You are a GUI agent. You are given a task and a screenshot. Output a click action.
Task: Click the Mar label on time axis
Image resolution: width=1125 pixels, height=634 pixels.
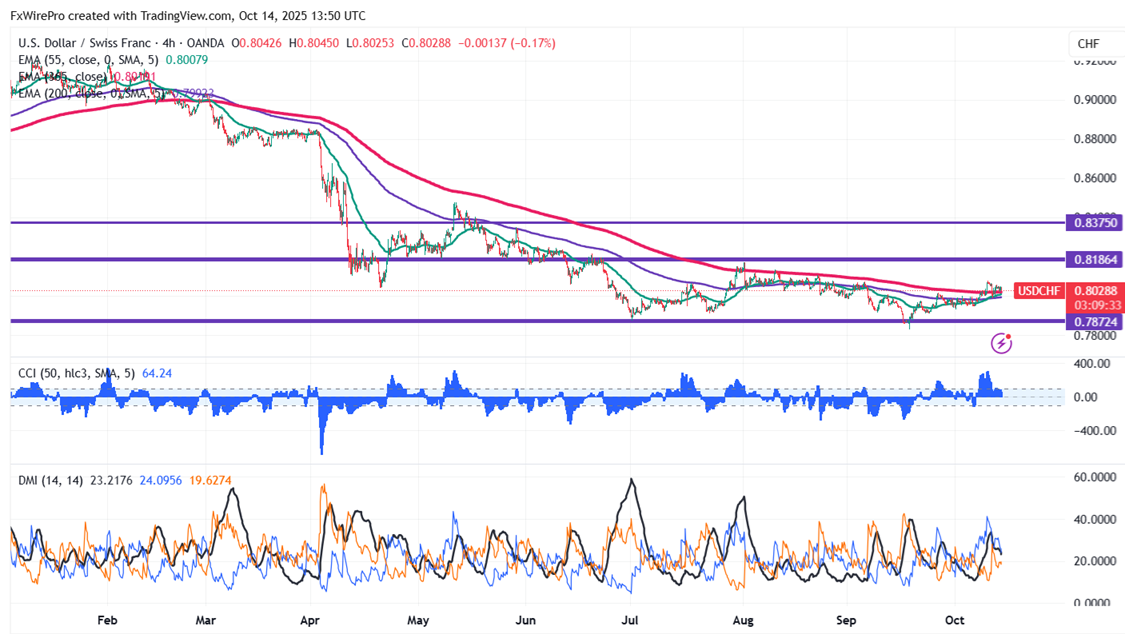click(x=205, y=620)
